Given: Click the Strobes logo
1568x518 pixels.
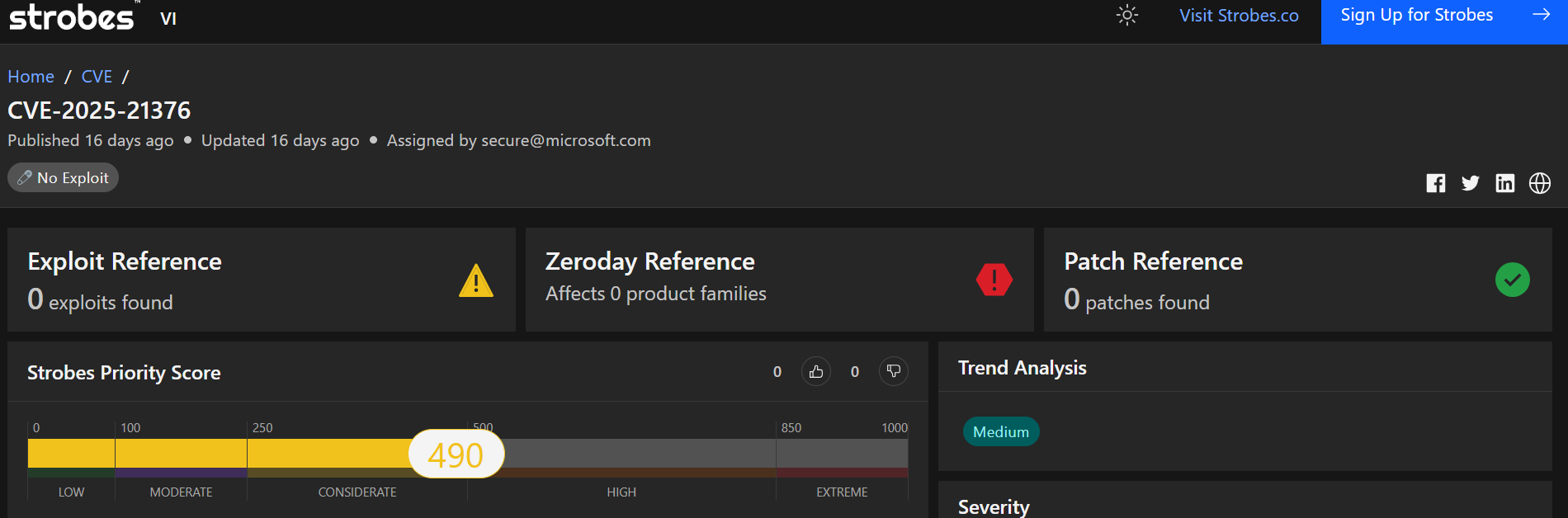Looking at the screenshot, I should [x=72, y=16].
